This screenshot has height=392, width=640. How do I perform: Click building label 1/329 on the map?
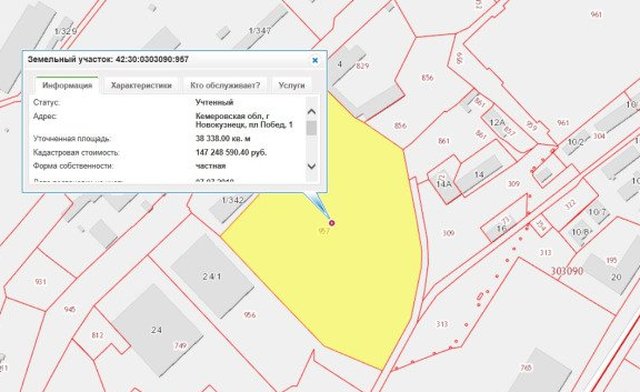65,31
